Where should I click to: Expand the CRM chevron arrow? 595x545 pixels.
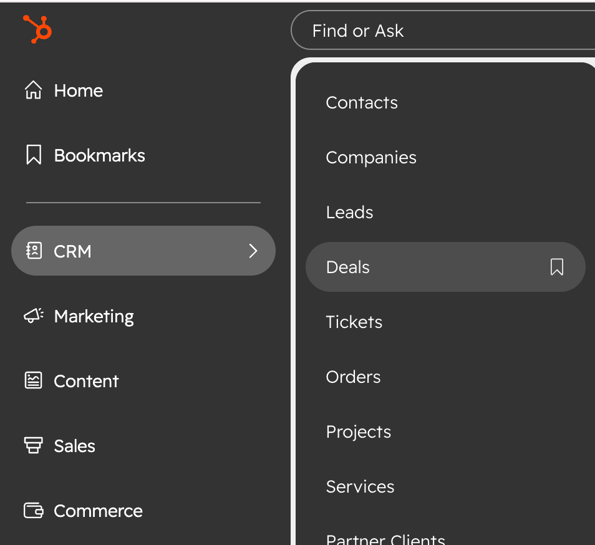click(253, 251)
